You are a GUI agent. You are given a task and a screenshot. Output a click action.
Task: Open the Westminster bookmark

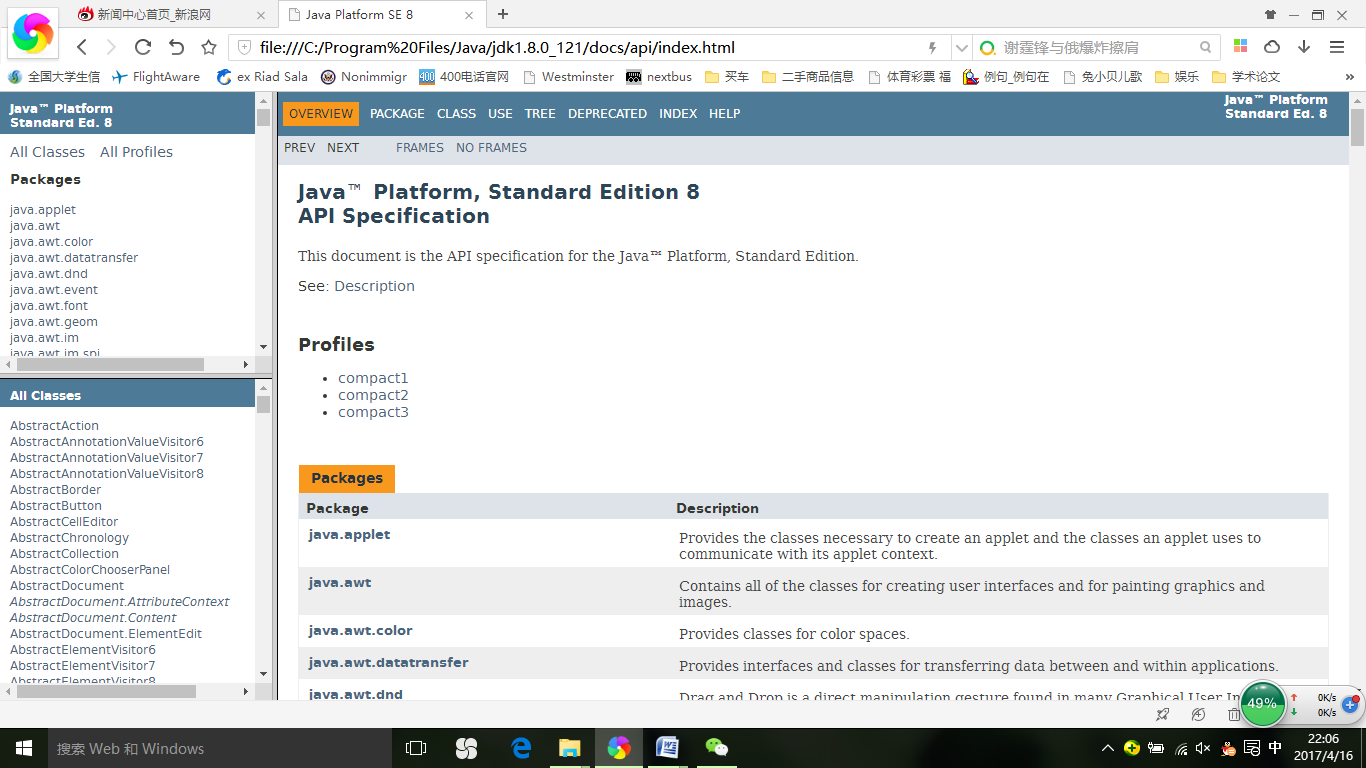point(567,76)
